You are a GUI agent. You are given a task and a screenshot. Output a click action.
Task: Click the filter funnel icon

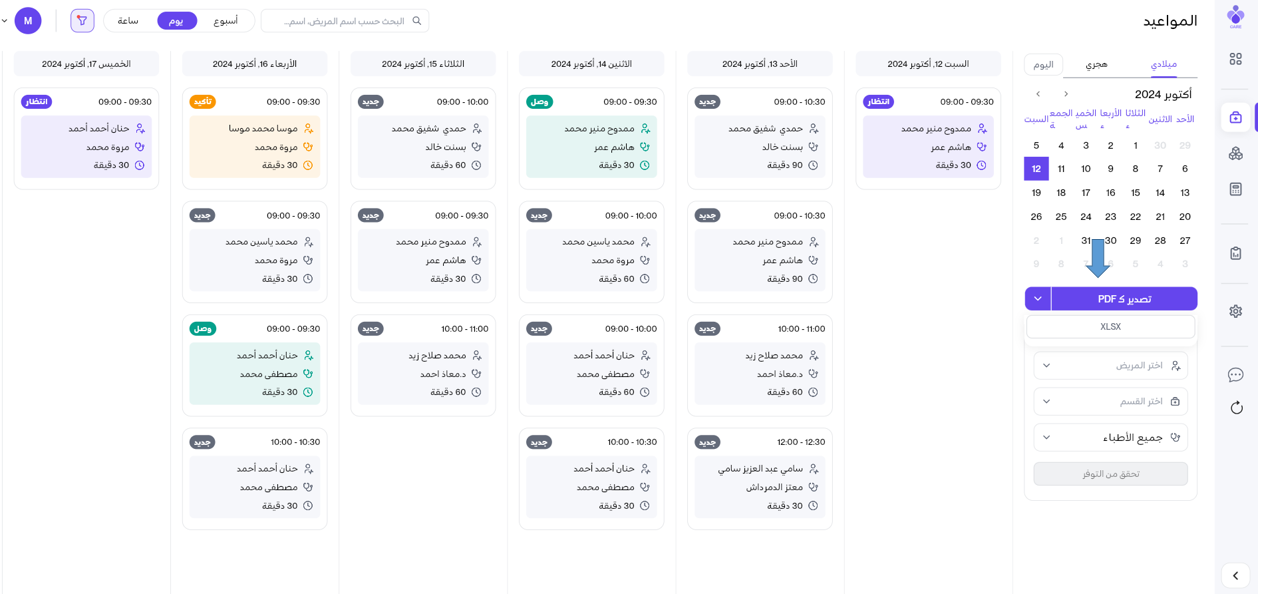(82, 20)
